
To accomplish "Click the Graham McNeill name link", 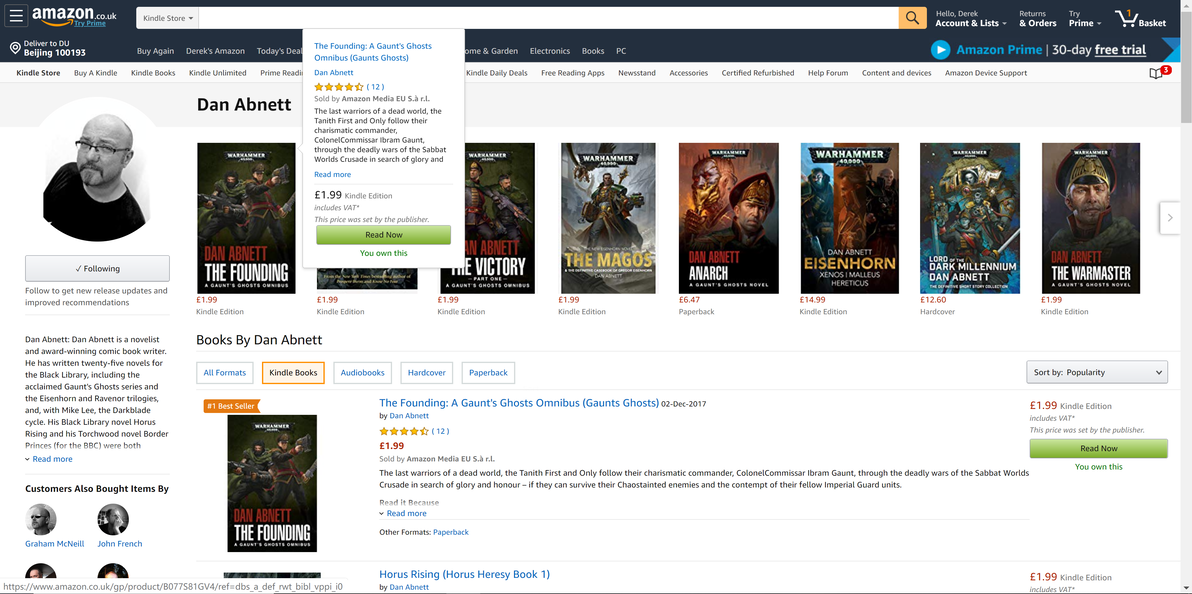I will pyautogui.click(x=55, y=544).
